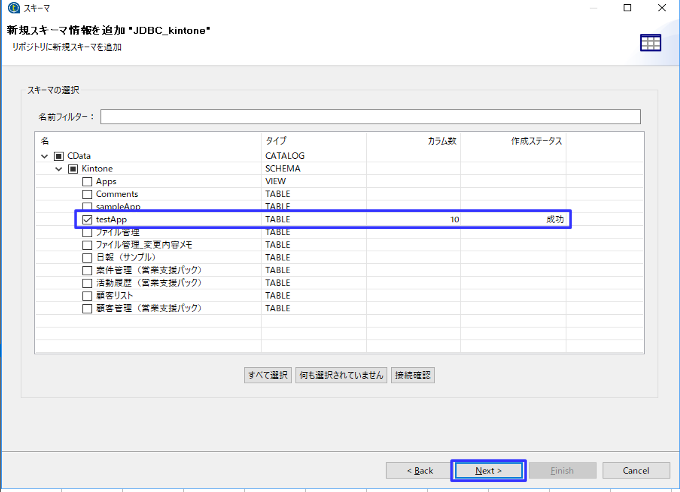
Task: Toggle the CData catalog checkbox
Action: 59,156
